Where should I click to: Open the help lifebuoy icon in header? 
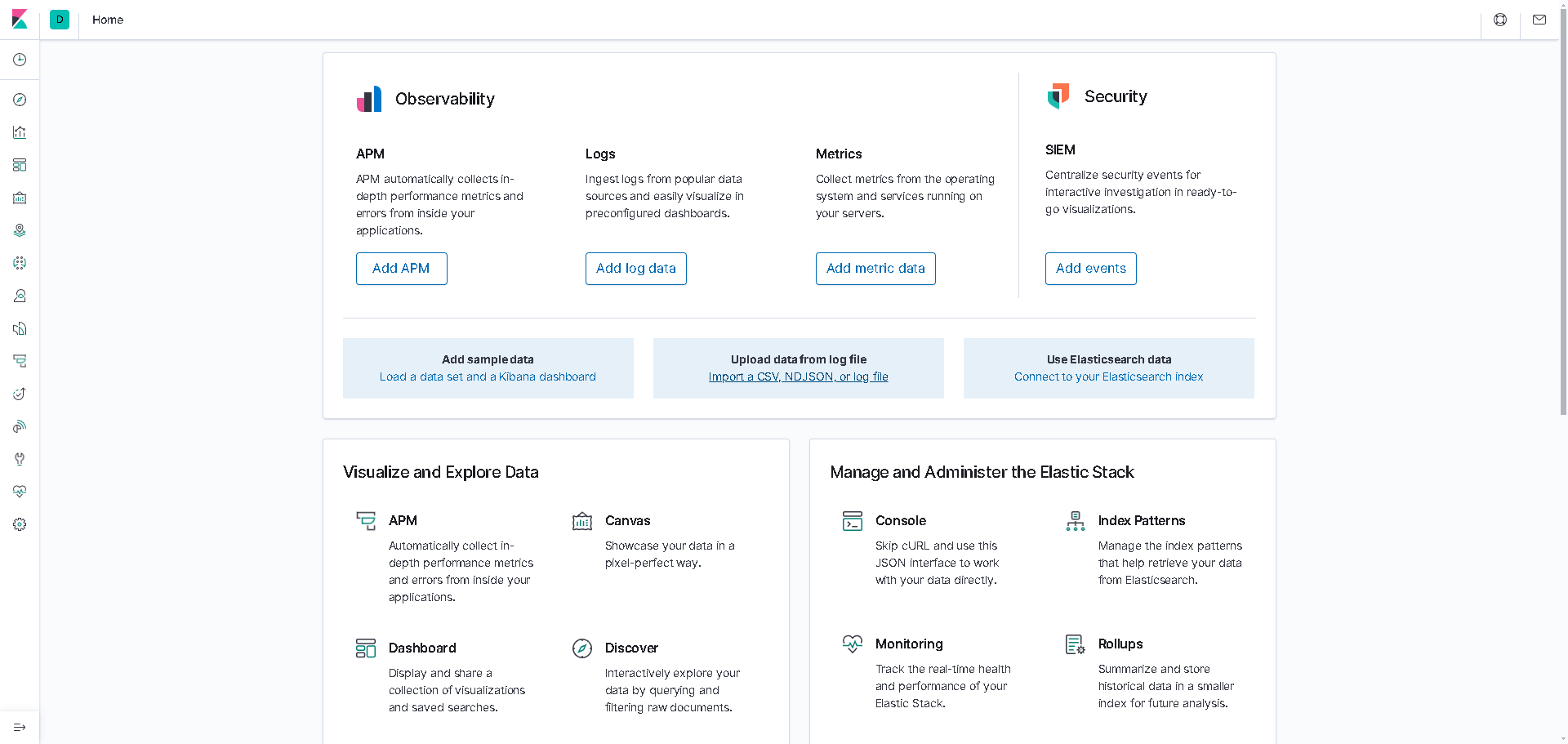1500,20
